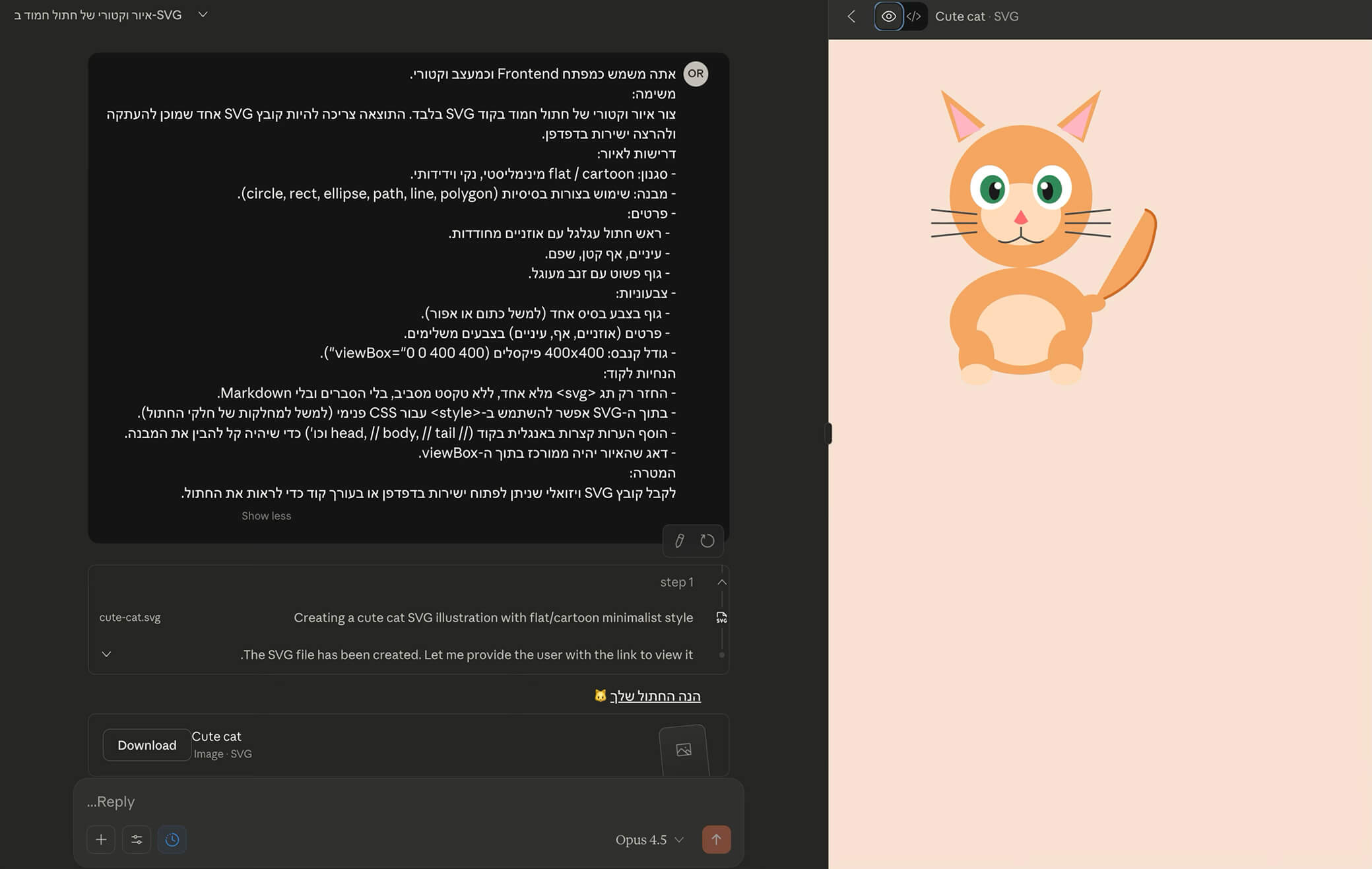1372x869 pixels.
Task: Go back with the panel arrow
Action: [x=851, y=16]
